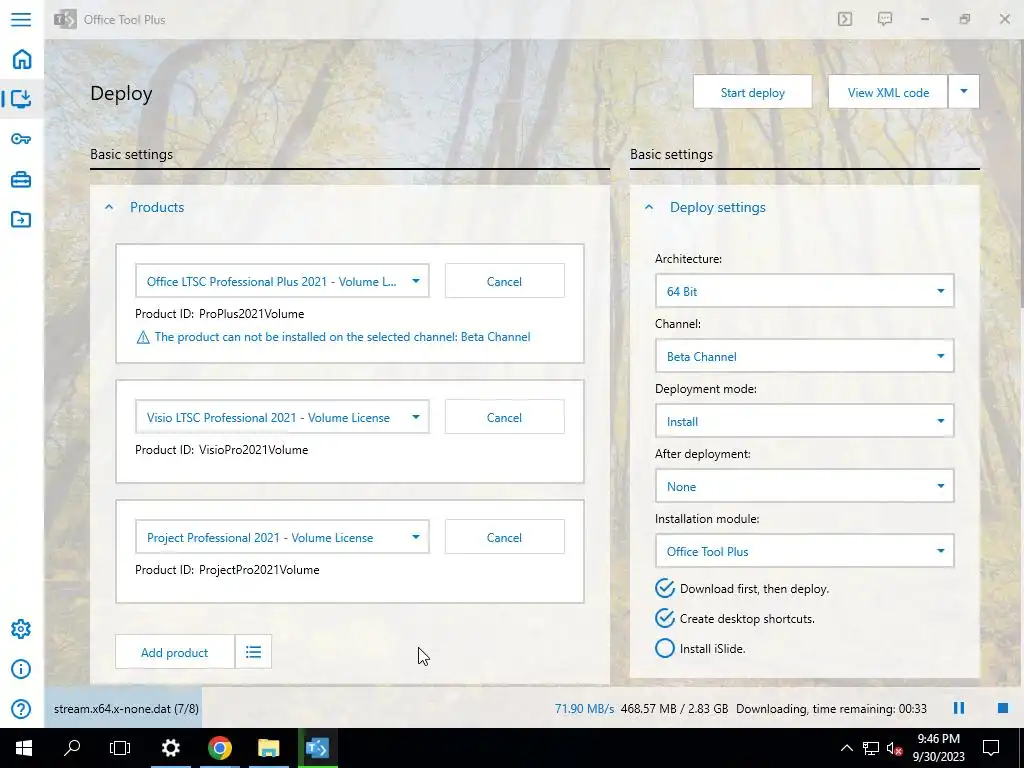This screenshot has width=1024, height=768.
Task: Go to the Home page icon
Action: pyautogui.click(x=22, y=59)
